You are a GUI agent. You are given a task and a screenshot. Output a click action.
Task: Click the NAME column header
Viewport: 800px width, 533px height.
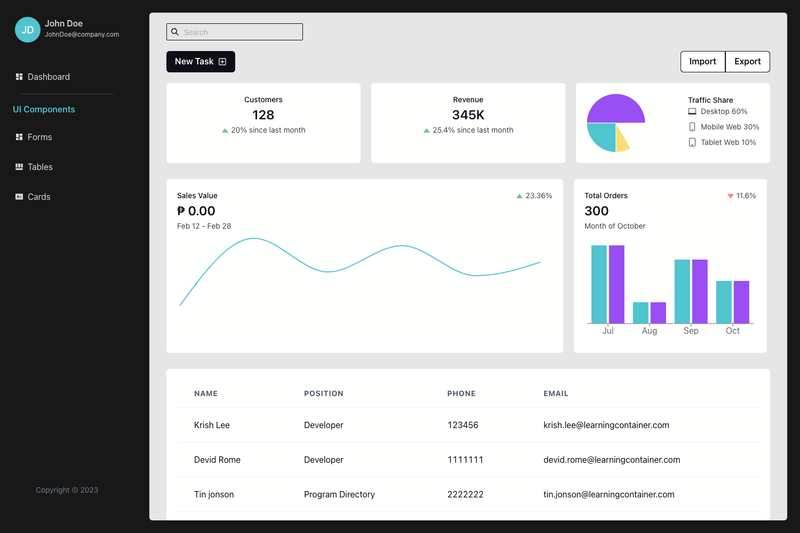click(x=206, y=393)
